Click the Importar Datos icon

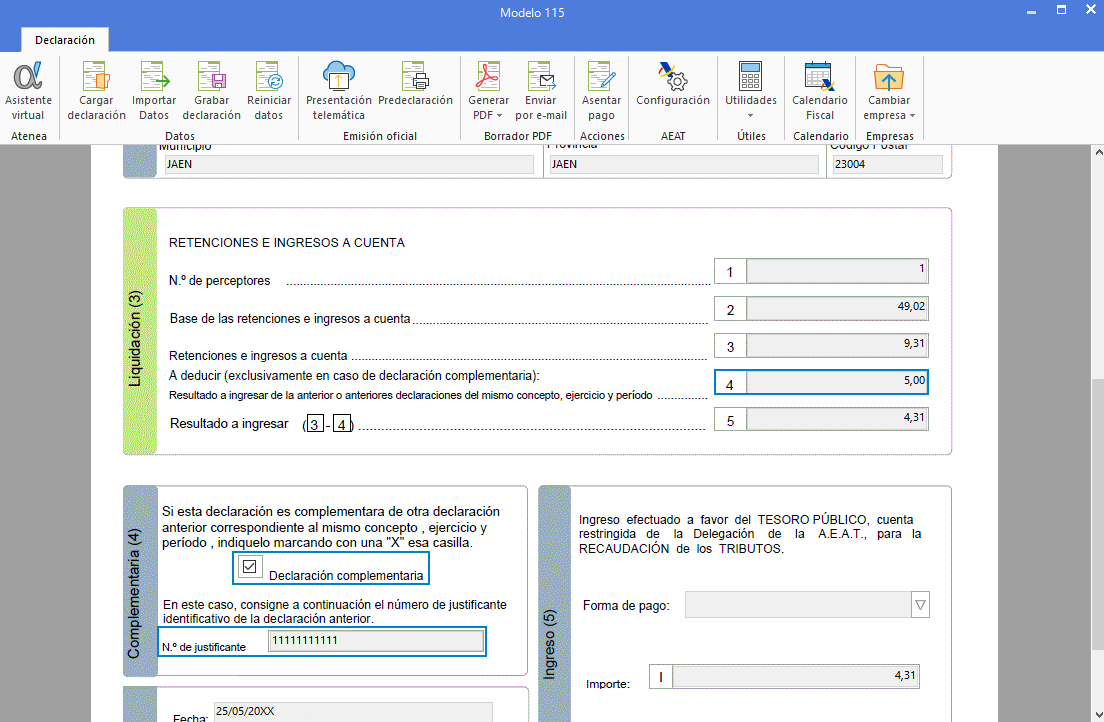[154, 90]
